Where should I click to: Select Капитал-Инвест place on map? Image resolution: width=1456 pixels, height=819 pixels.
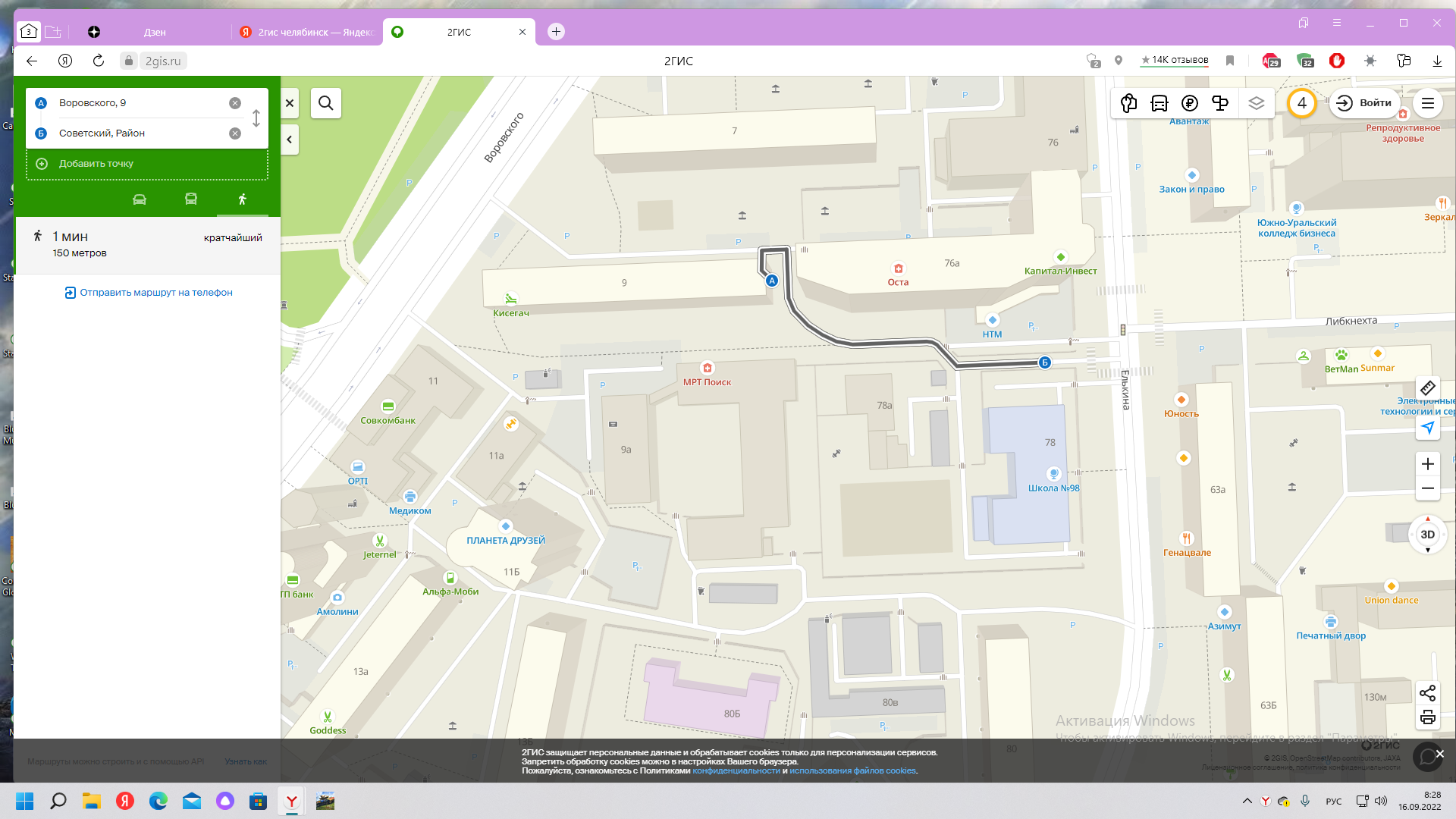pos(1060,271)
